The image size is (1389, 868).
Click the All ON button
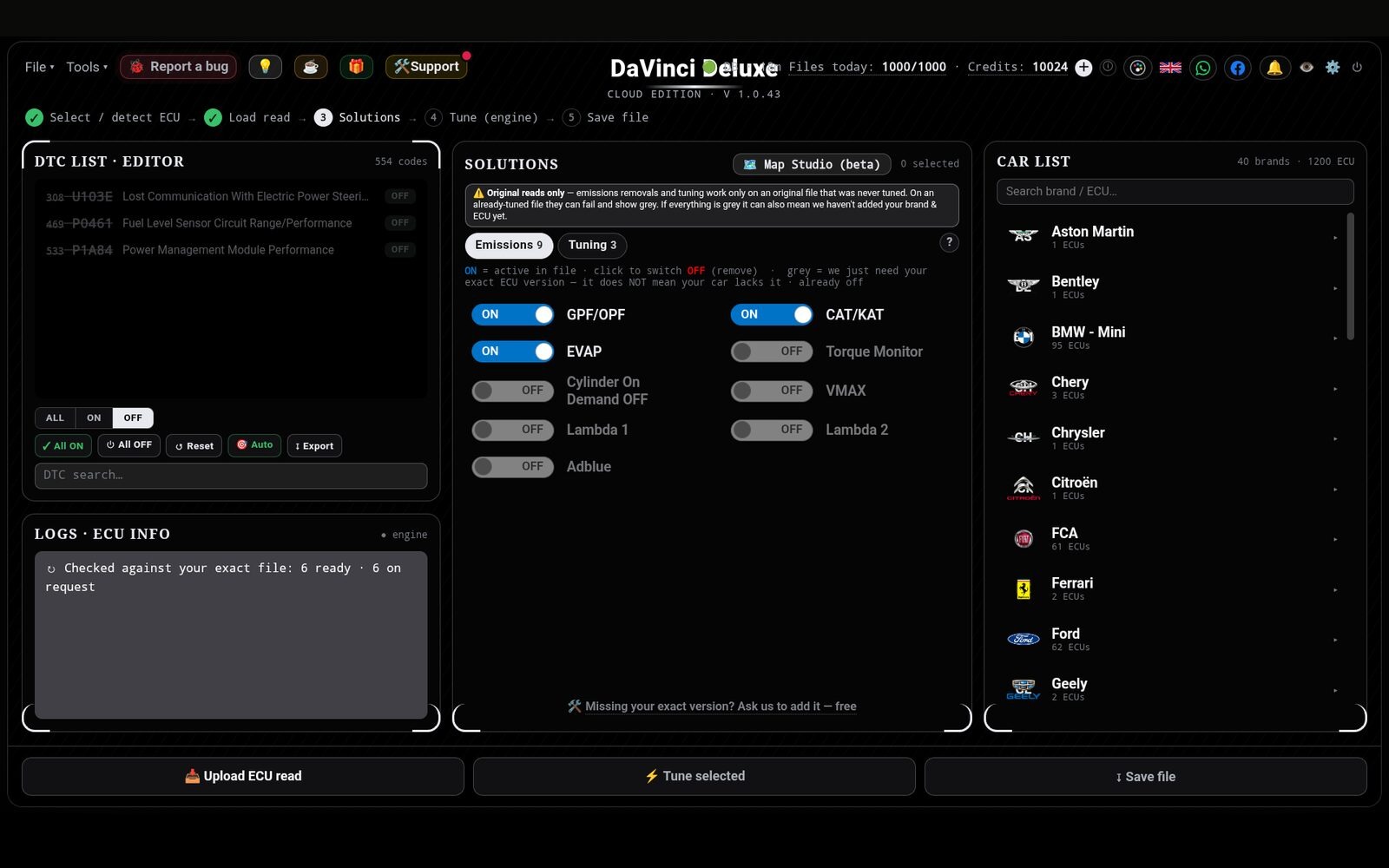pos(63,445)
